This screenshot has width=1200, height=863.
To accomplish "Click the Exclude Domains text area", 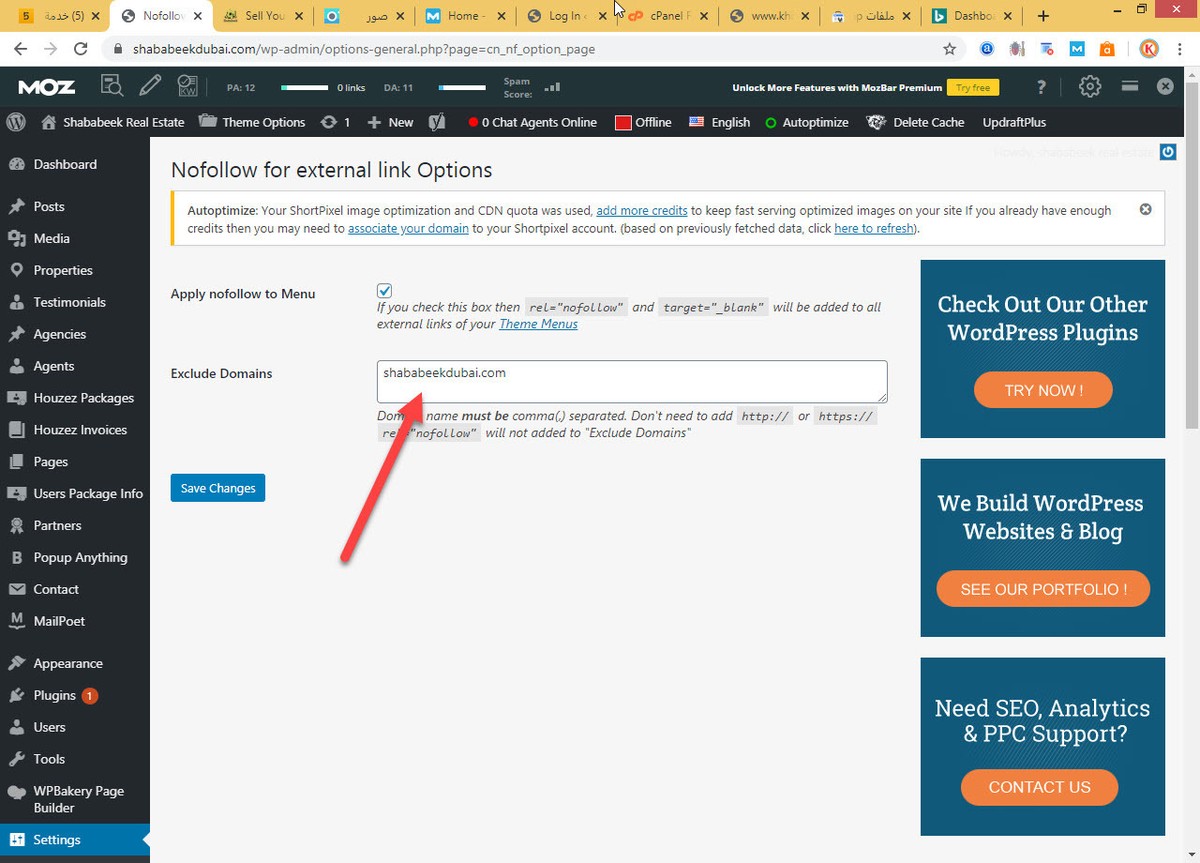I will 632,382.
